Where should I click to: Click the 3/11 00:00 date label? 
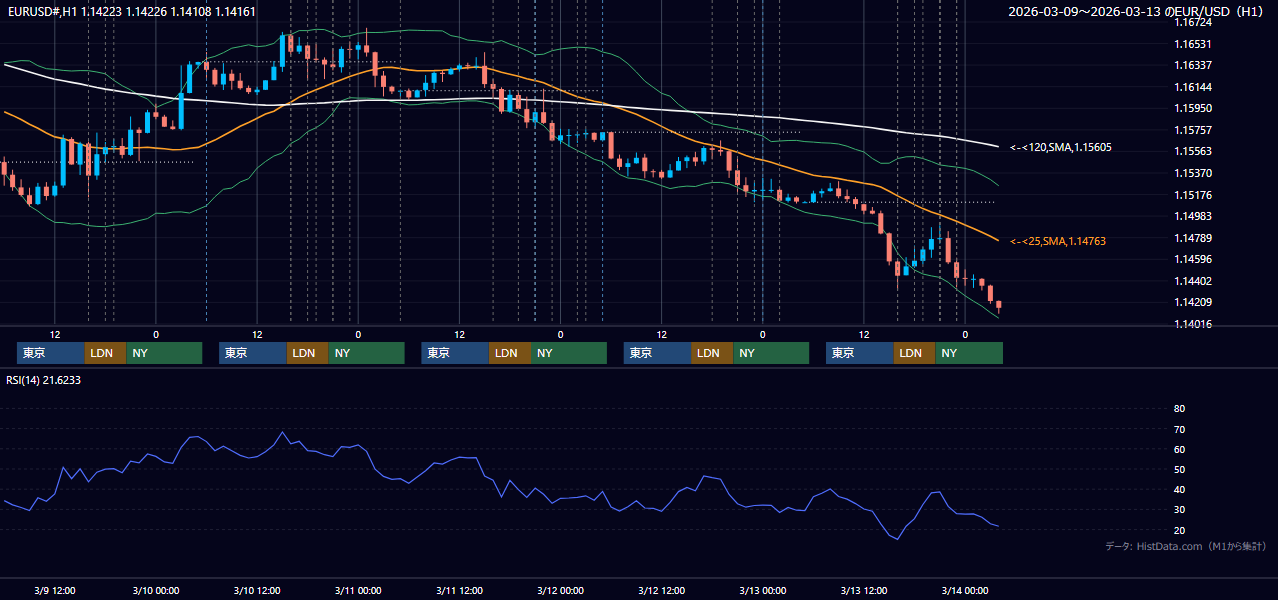pos(358,590)
